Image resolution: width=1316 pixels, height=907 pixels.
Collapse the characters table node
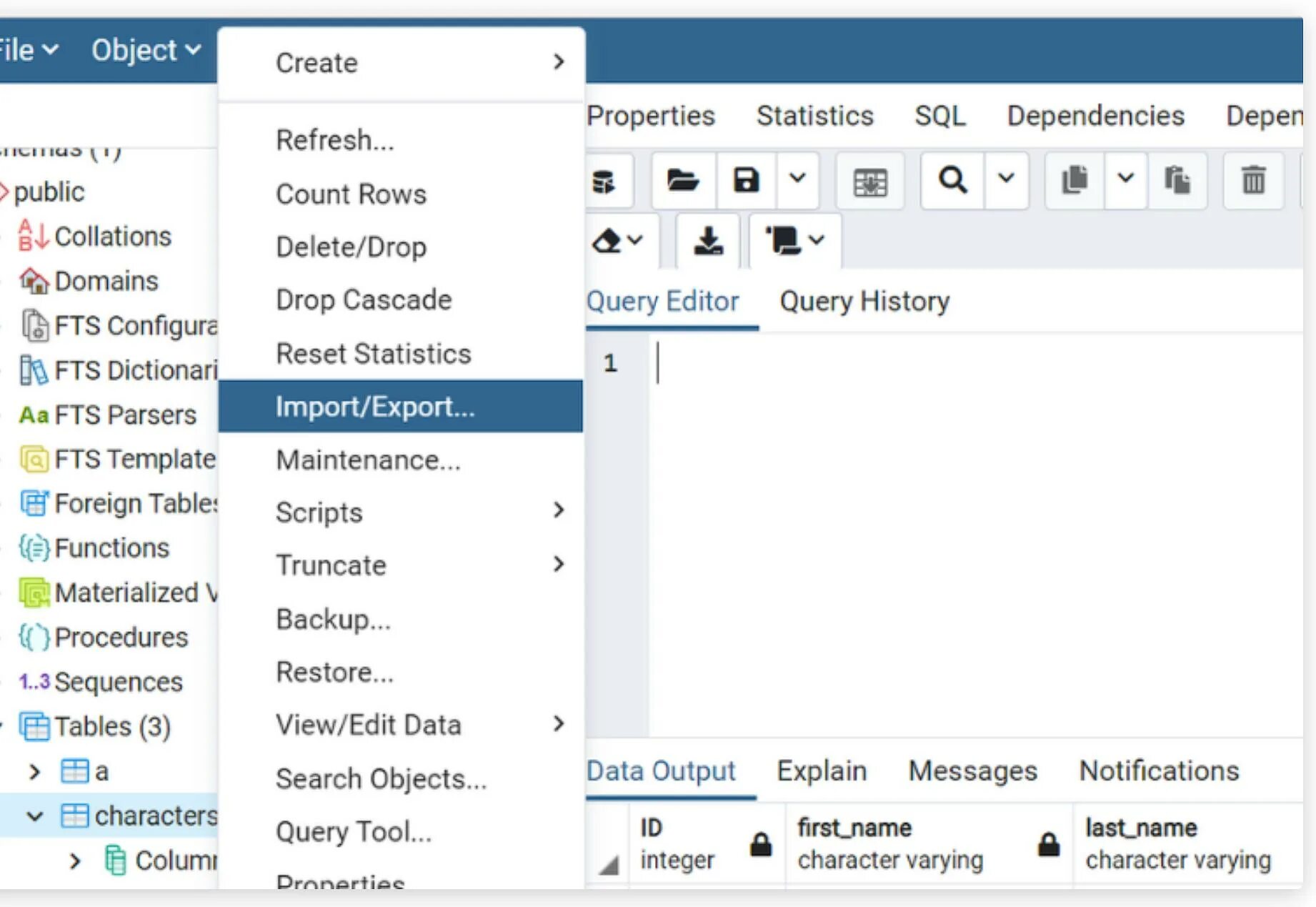click(x=34, y=816)
